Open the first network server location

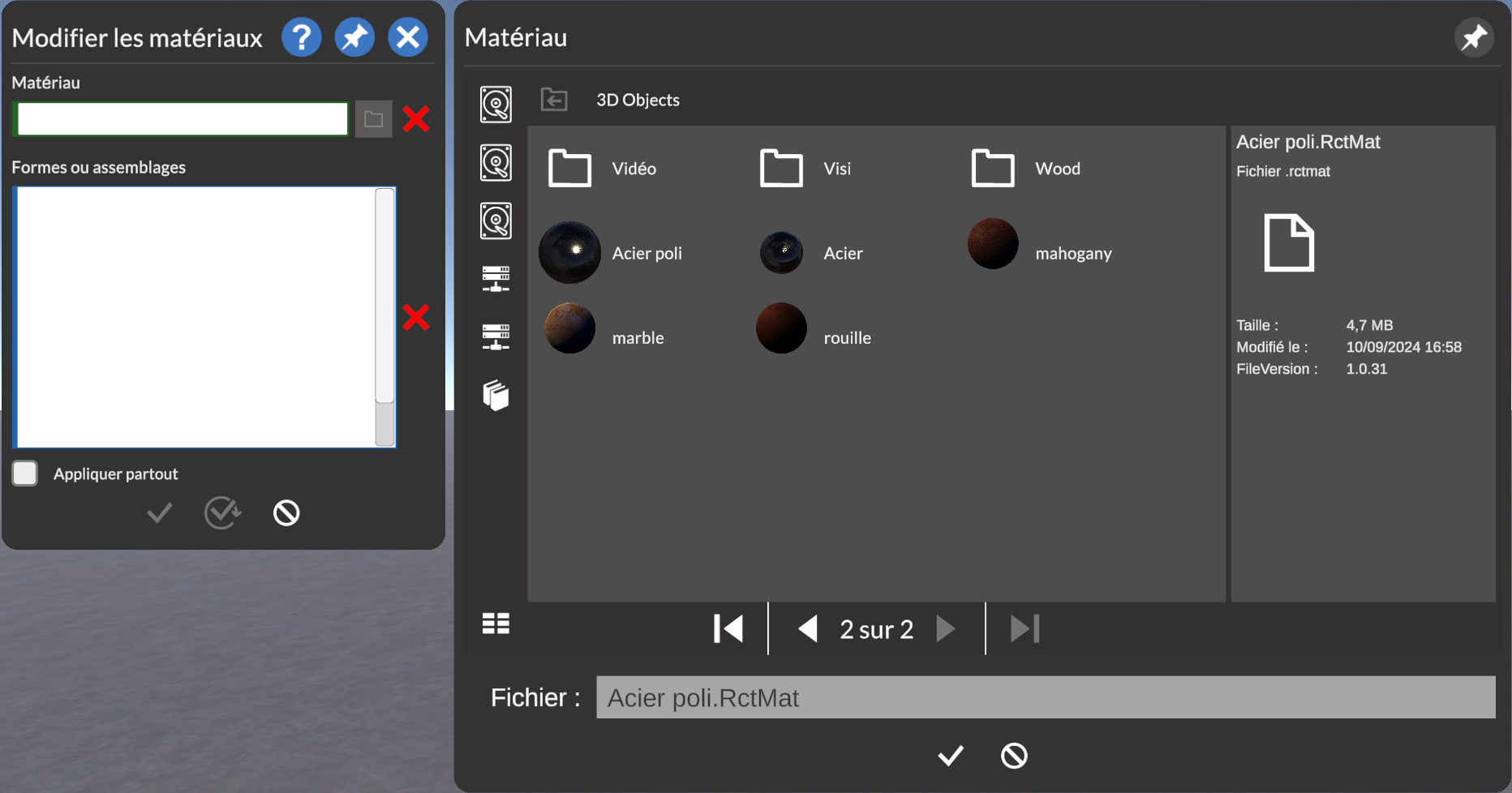(496, 279)
